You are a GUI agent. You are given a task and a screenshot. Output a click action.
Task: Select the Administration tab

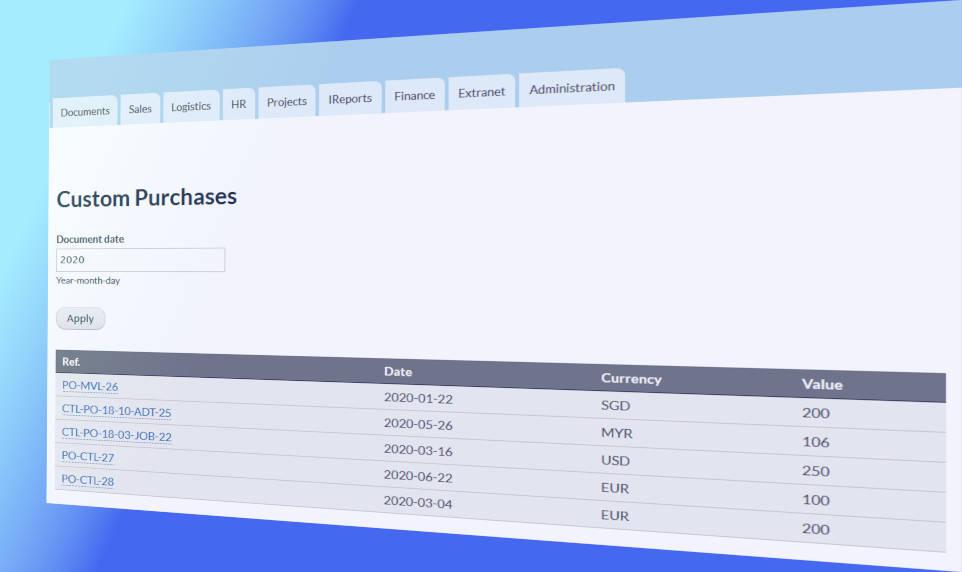[x=572, y=88]
